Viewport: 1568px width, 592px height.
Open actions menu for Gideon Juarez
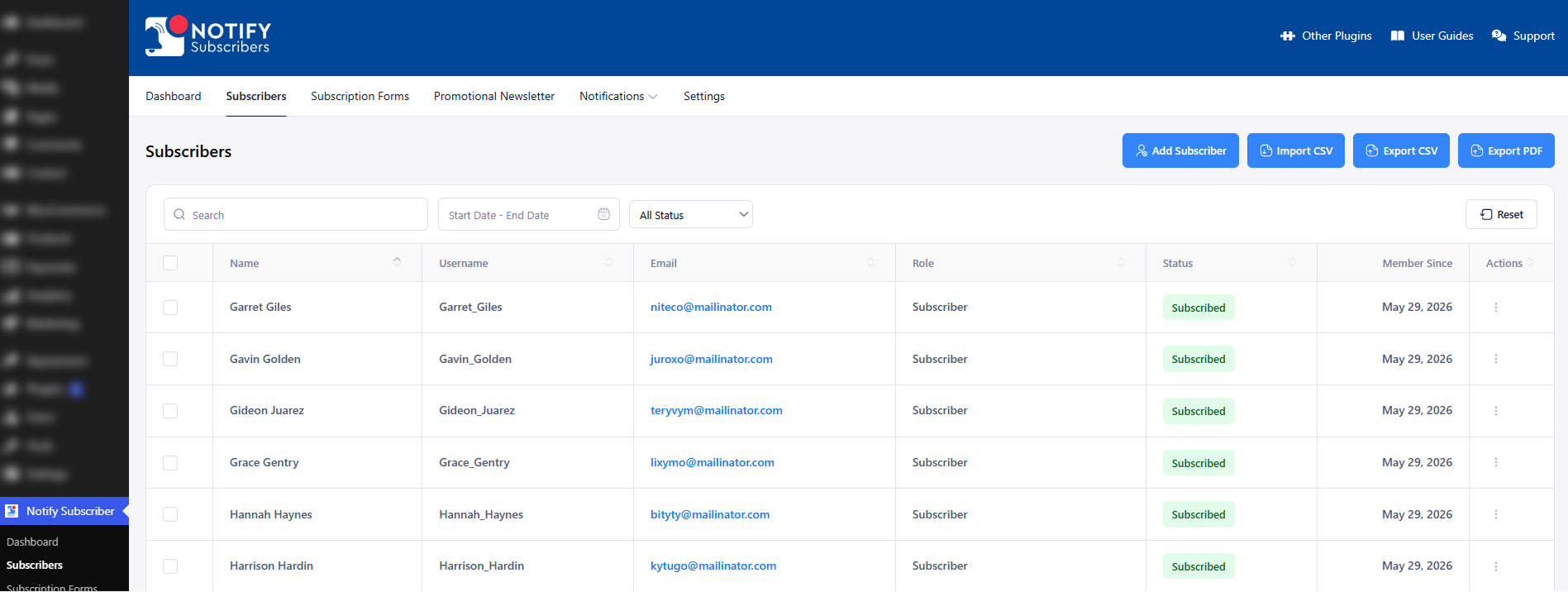click(1496, 411)
